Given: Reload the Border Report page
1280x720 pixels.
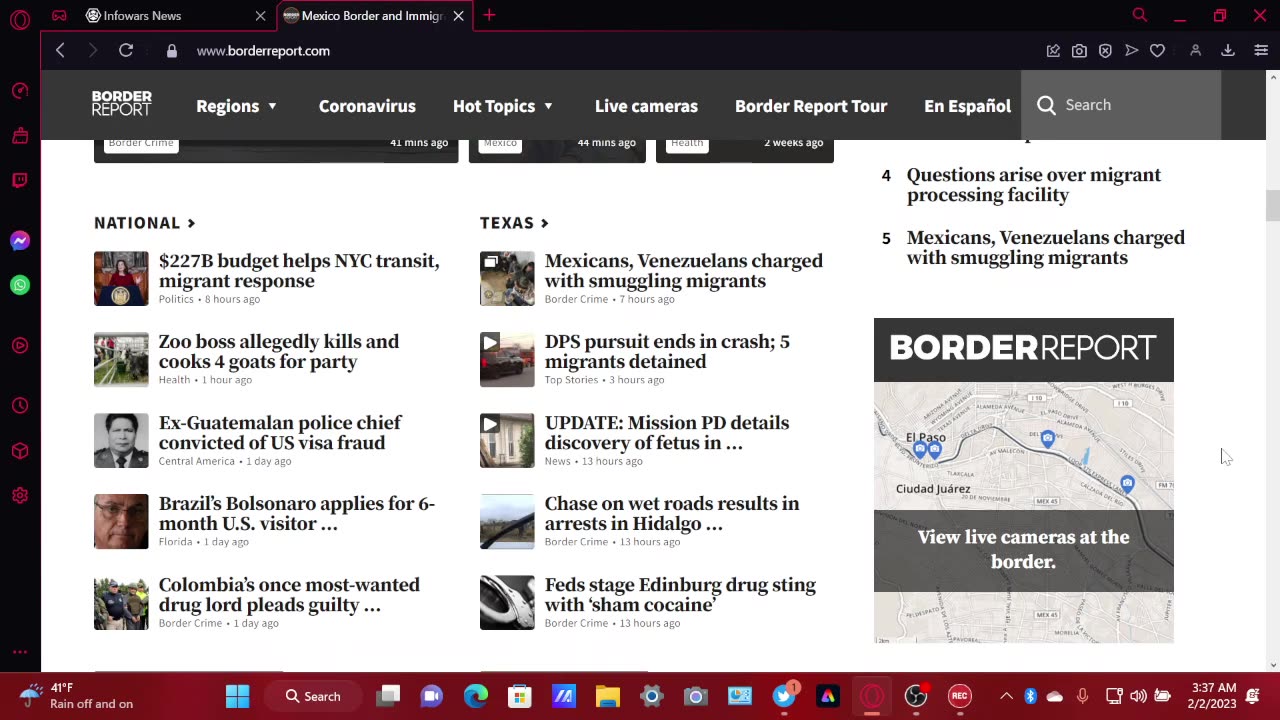Looking at the screenshot, I should pyautogui.click(x=126, y=50).
